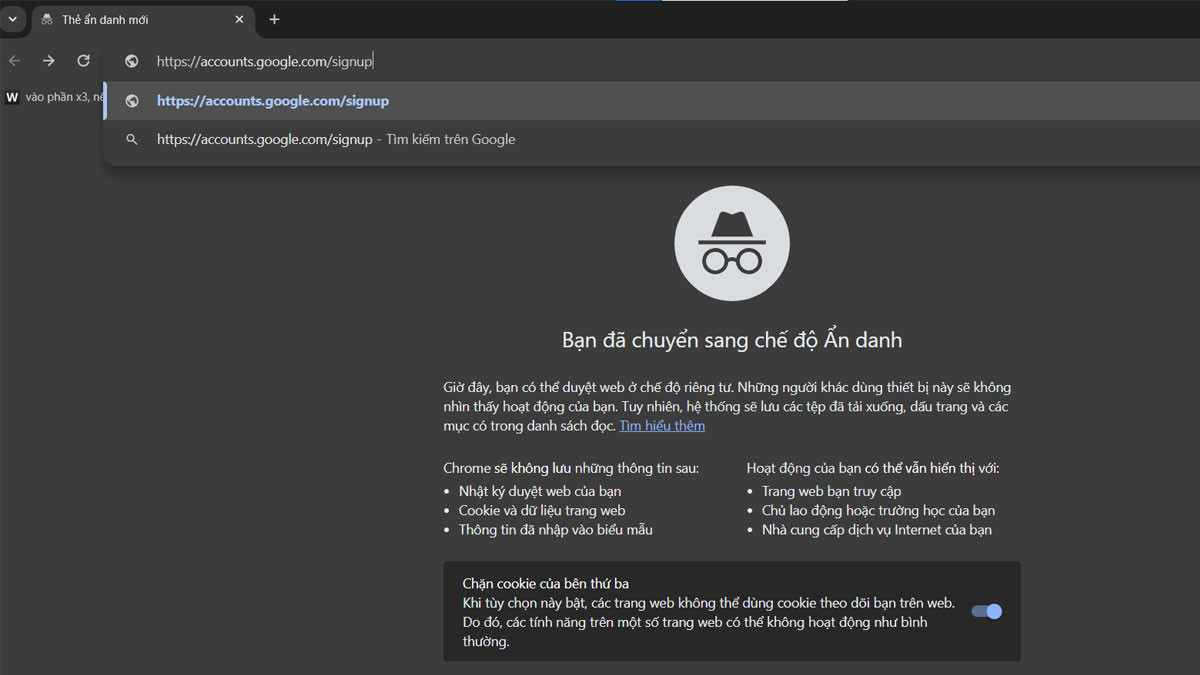Click the forward navigation arrow

(48, 60)
